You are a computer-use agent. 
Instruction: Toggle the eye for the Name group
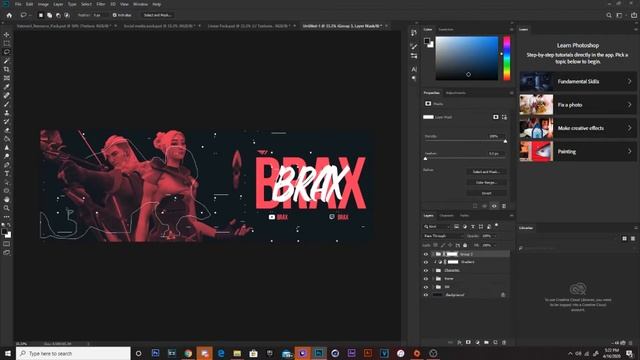[x=426, y=278]
